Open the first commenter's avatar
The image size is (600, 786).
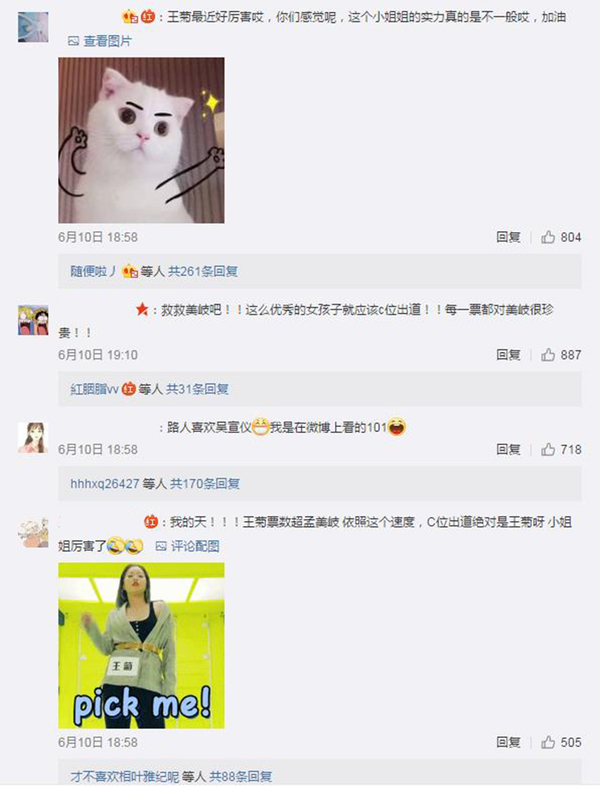33,27
